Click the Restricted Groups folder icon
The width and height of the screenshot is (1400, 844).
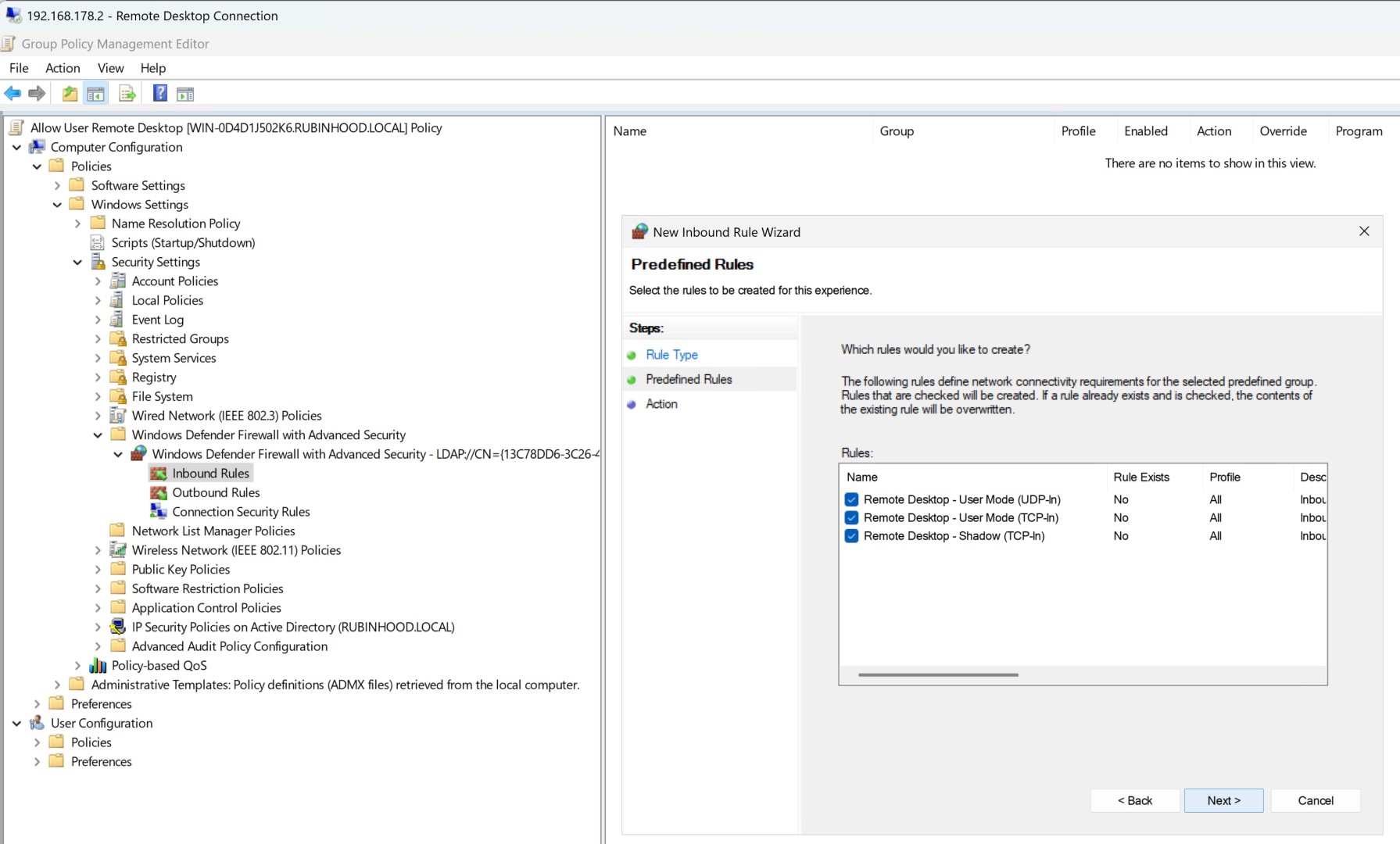pos(118,339)
